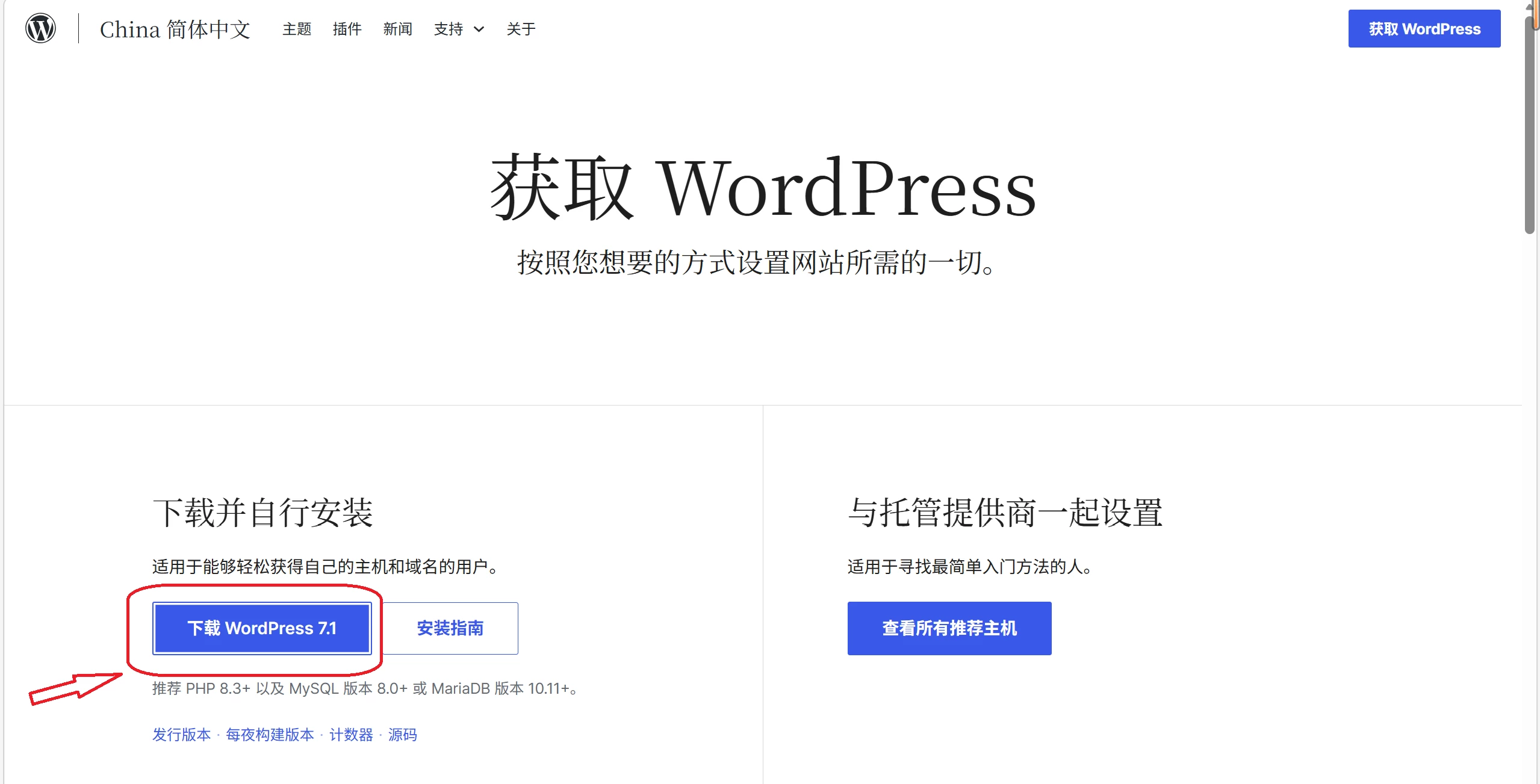Click the 与托管提供商一起设置 heading
The height and width of the screenshot is (784, 1540).
1005,513
